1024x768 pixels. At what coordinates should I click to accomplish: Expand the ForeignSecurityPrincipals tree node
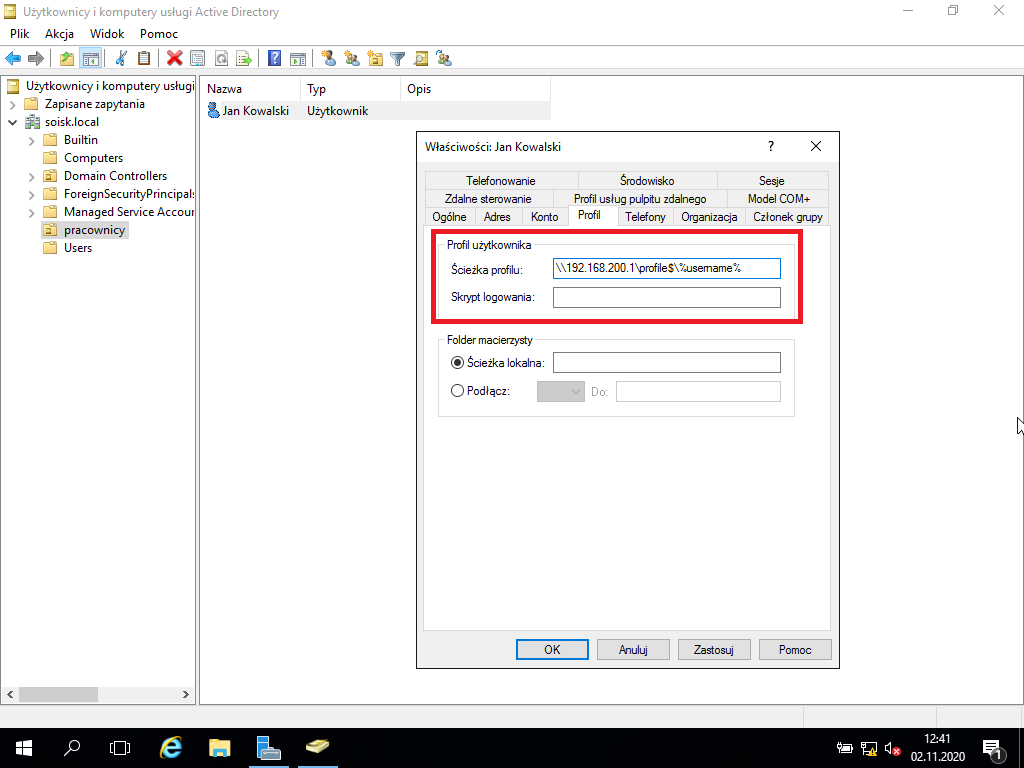pos(31,195)
